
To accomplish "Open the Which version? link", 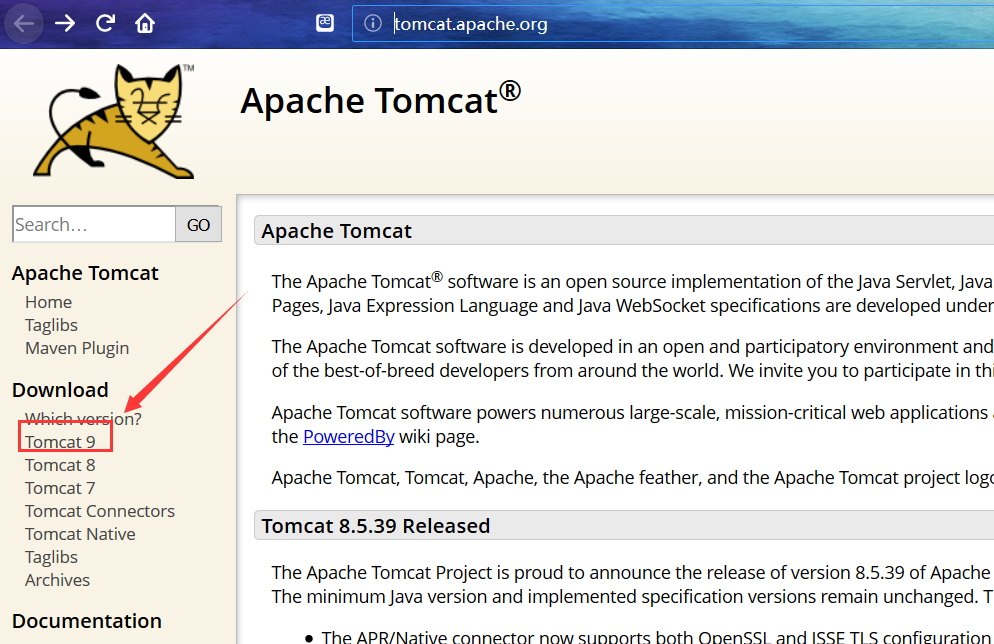I will pyautogui.click(x=83, y=419).
